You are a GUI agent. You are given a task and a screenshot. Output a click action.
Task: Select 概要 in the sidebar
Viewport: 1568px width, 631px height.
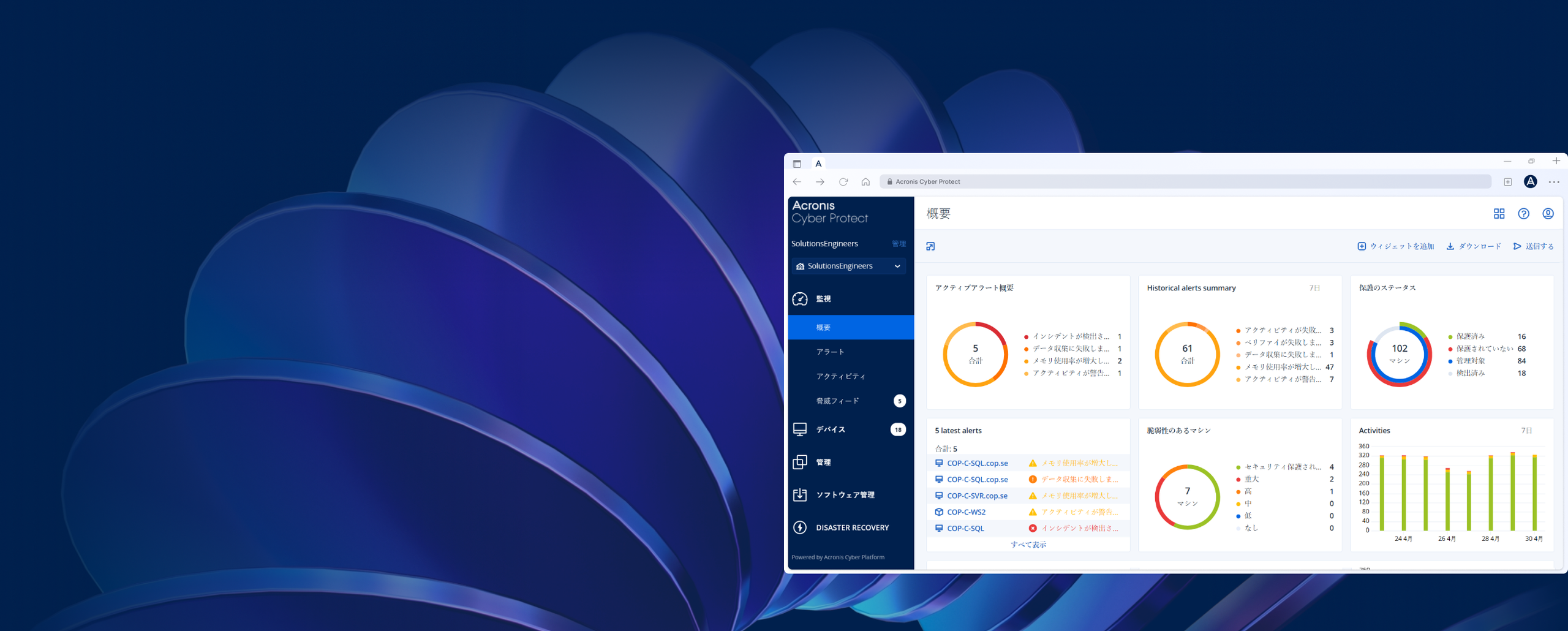click(x=851, y=328)
